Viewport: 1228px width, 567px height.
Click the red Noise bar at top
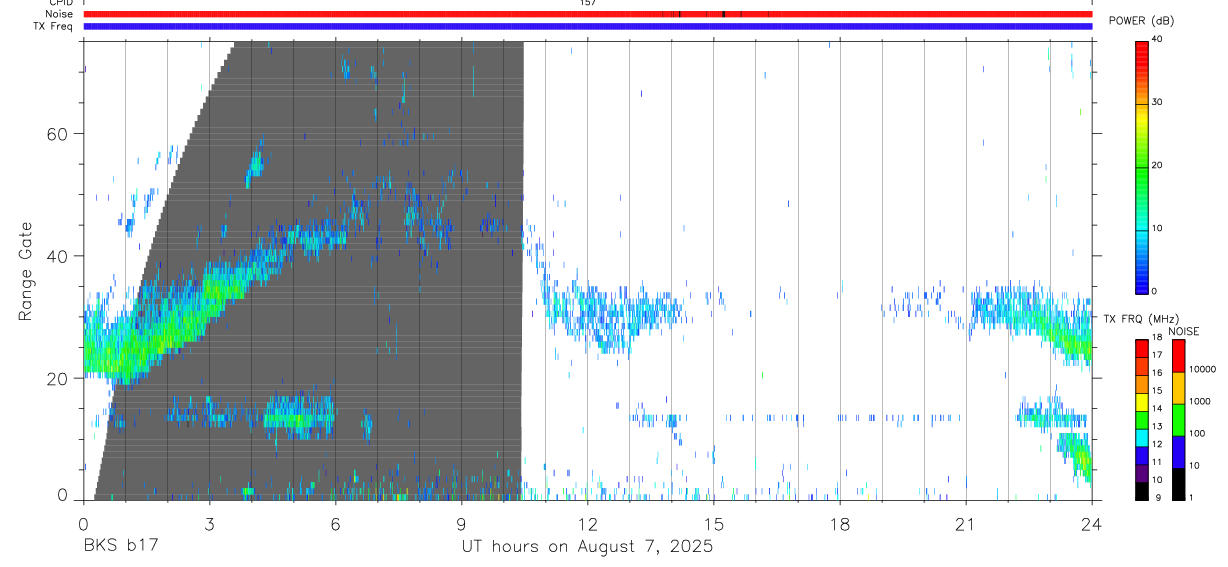click(x=587, y=14)
